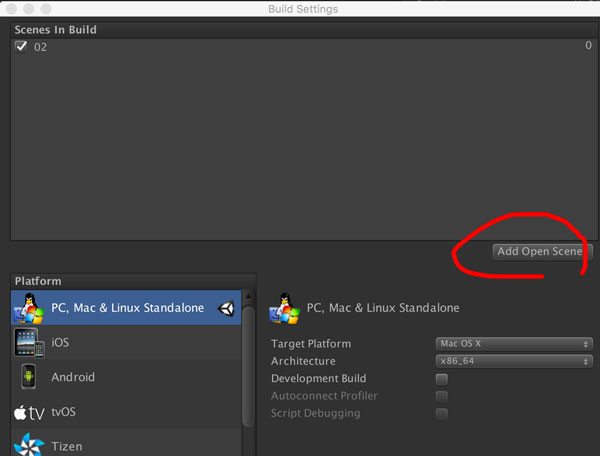Click the Apple TV icon
This screenshot has height=456, width=600.
tap(29, 413)
